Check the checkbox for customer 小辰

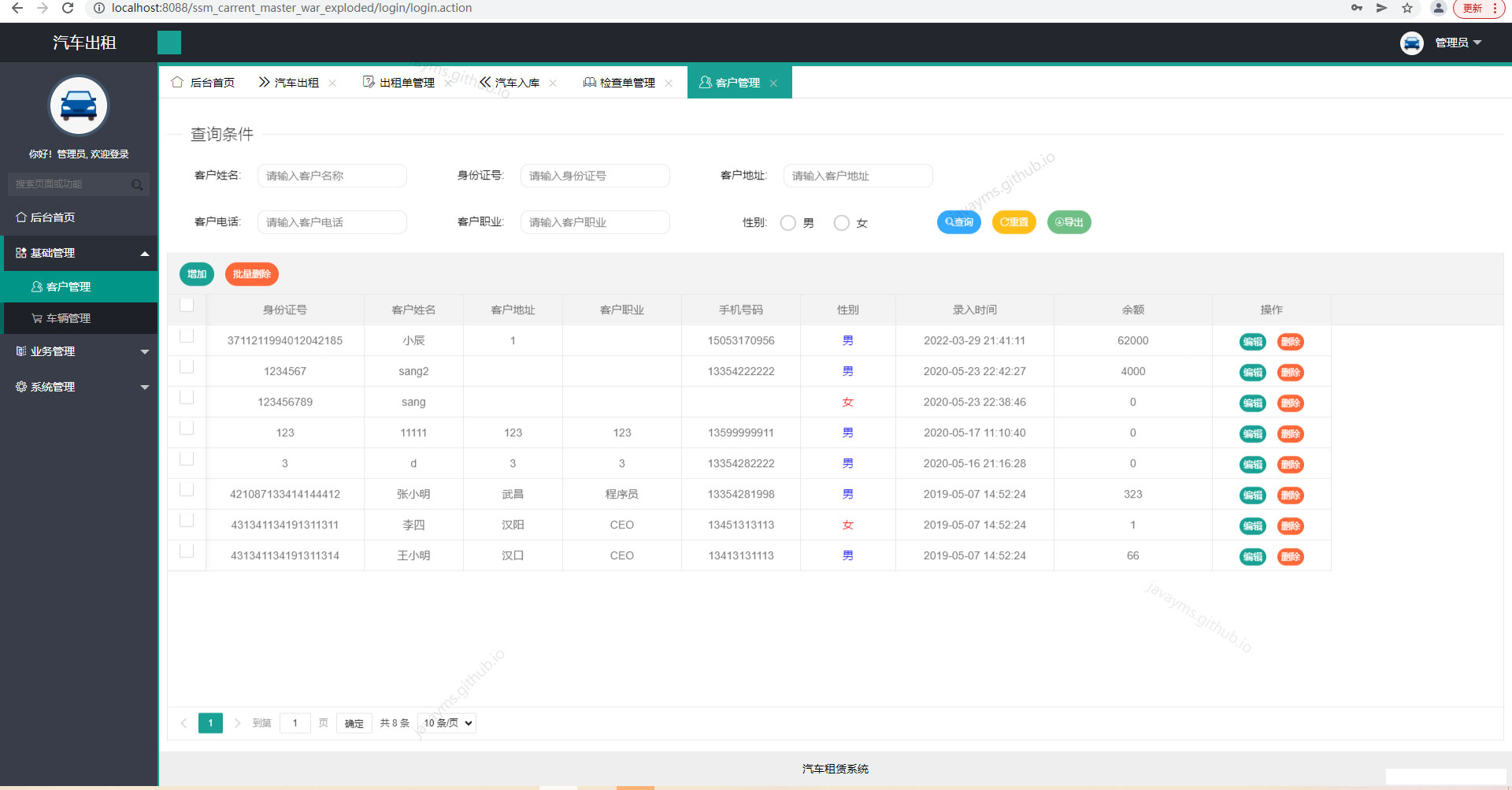tap(187, 336)
